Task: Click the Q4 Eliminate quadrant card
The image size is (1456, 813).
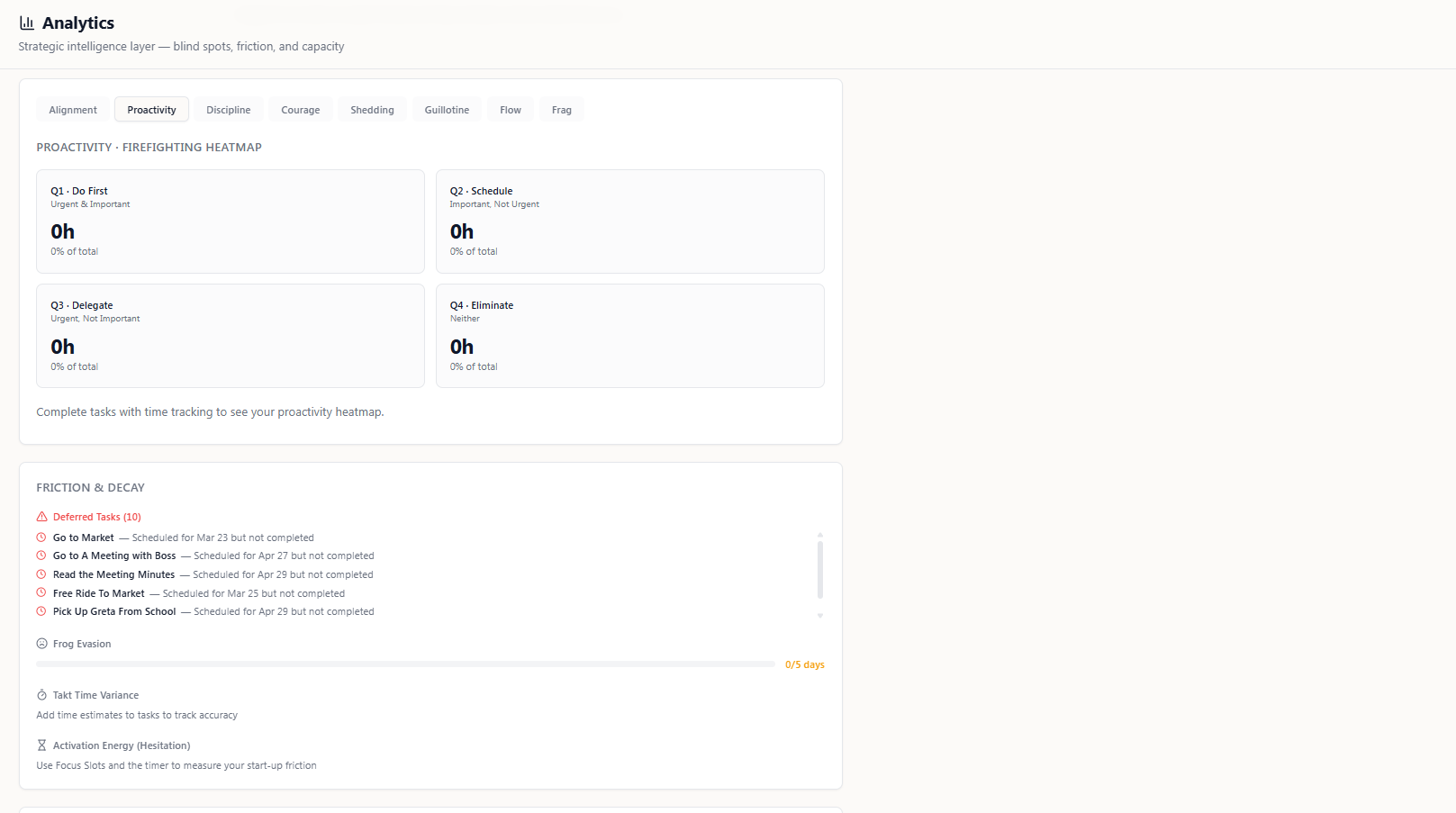Action: [630, 336]
